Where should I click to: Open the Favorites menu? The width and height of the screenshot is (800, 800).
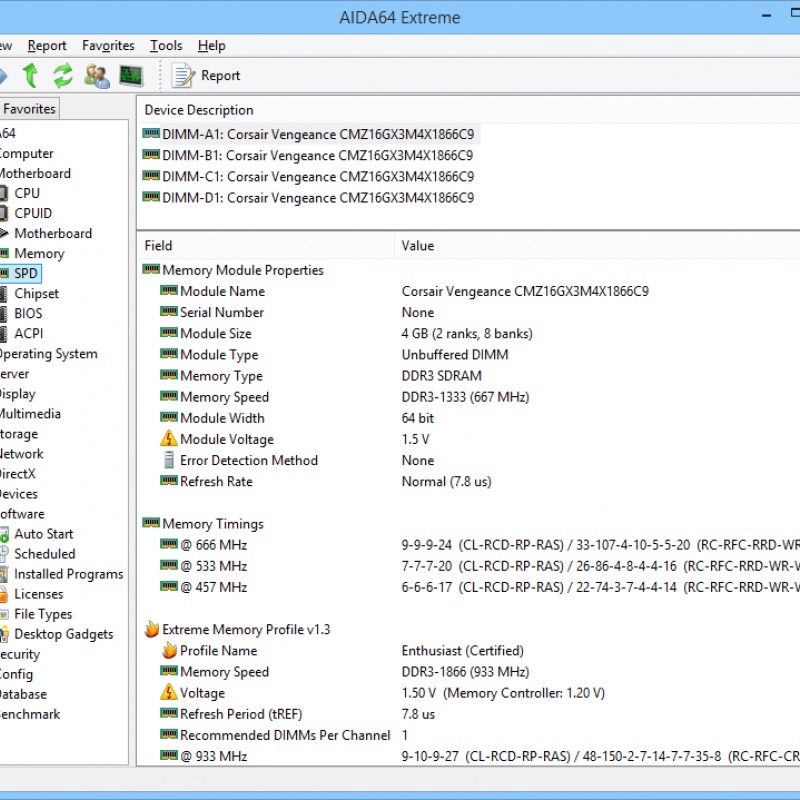click(108, 46)
